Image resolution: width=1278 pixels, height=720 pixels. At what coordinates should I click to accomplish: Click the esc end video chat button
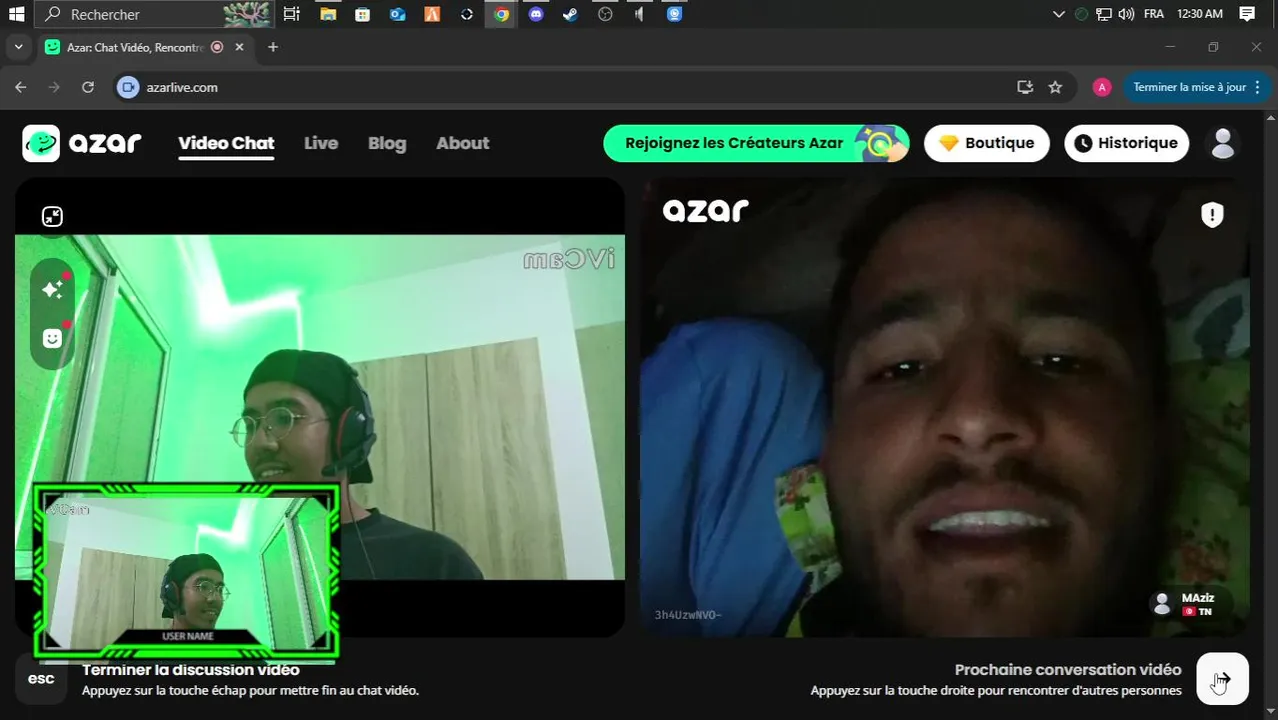[41, 679]
